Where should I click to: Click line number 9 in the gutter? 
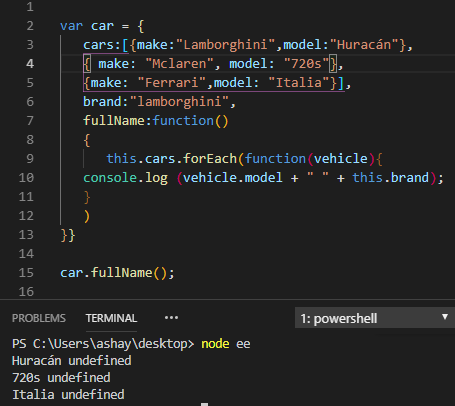(30, 159)
